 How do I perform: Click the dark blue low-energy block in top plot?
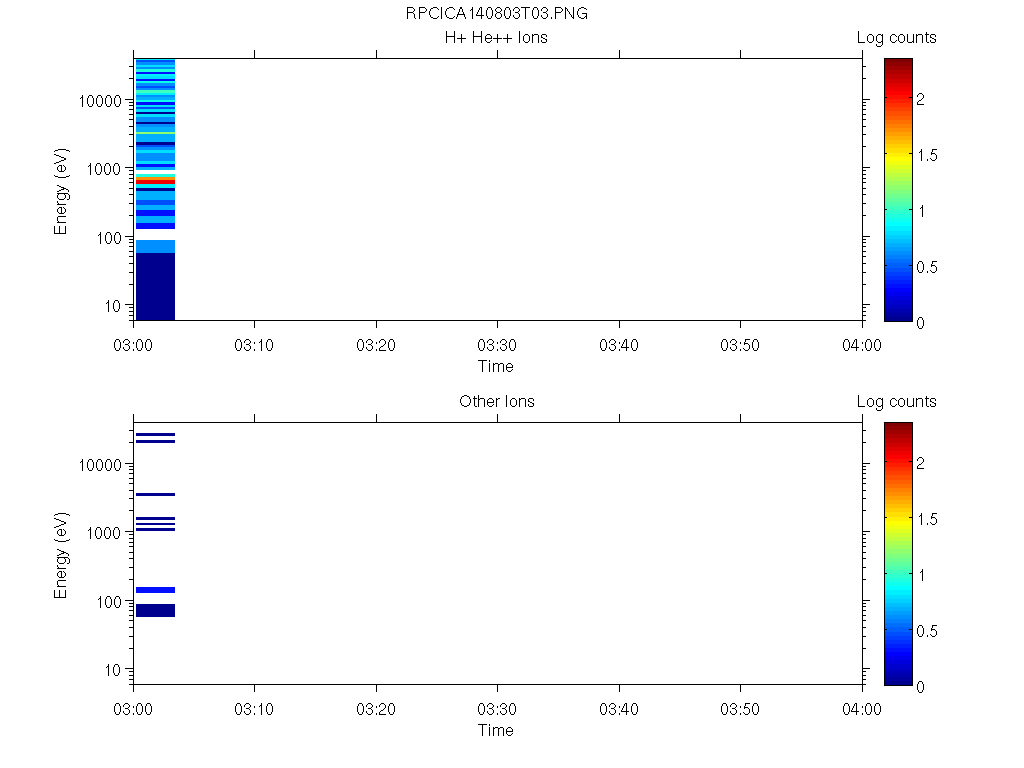tap(155, 286)
